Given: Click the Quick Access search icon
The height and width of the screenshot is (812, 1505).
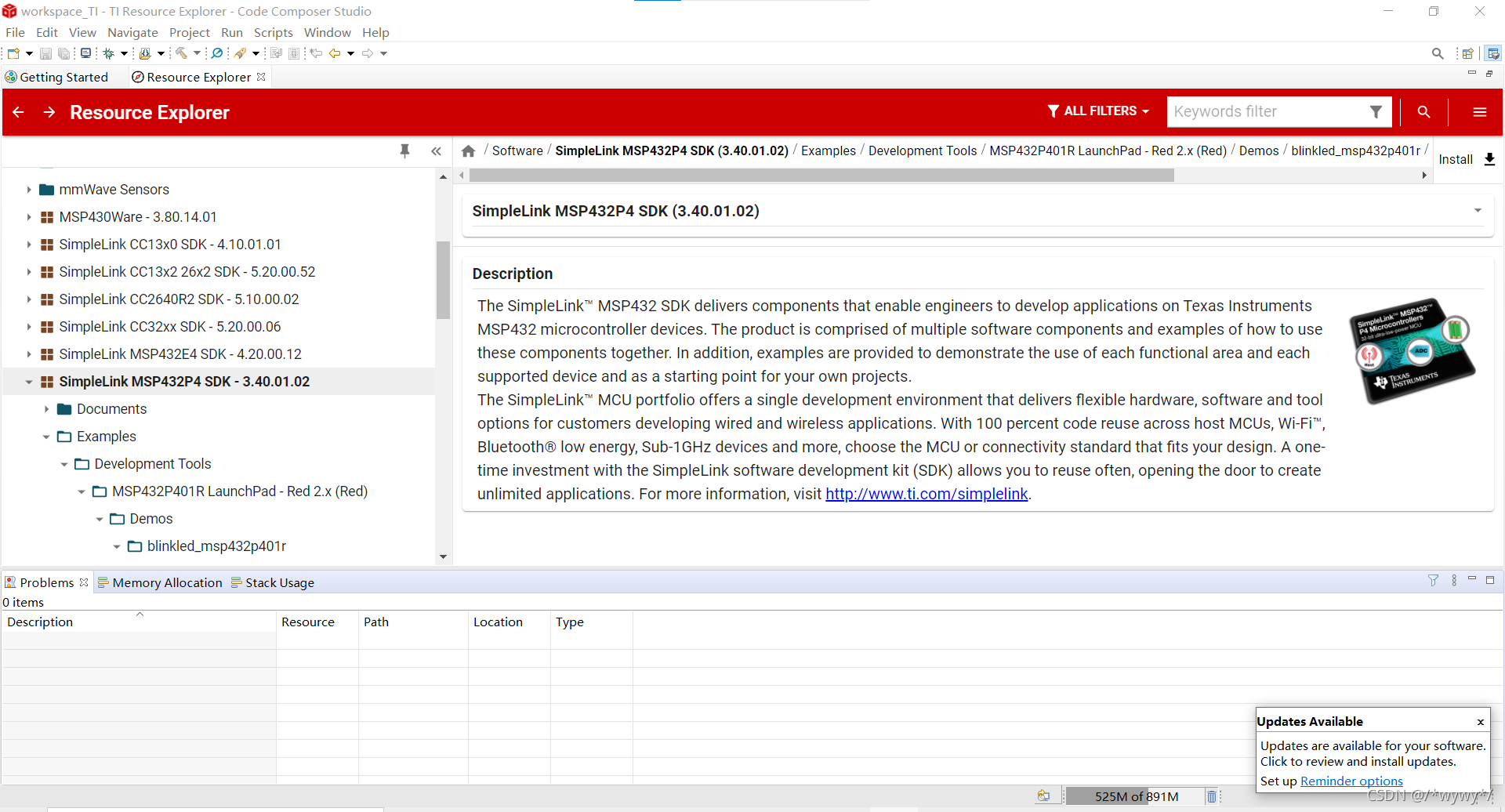Looking at the screenshot, I should [1438, 53].
